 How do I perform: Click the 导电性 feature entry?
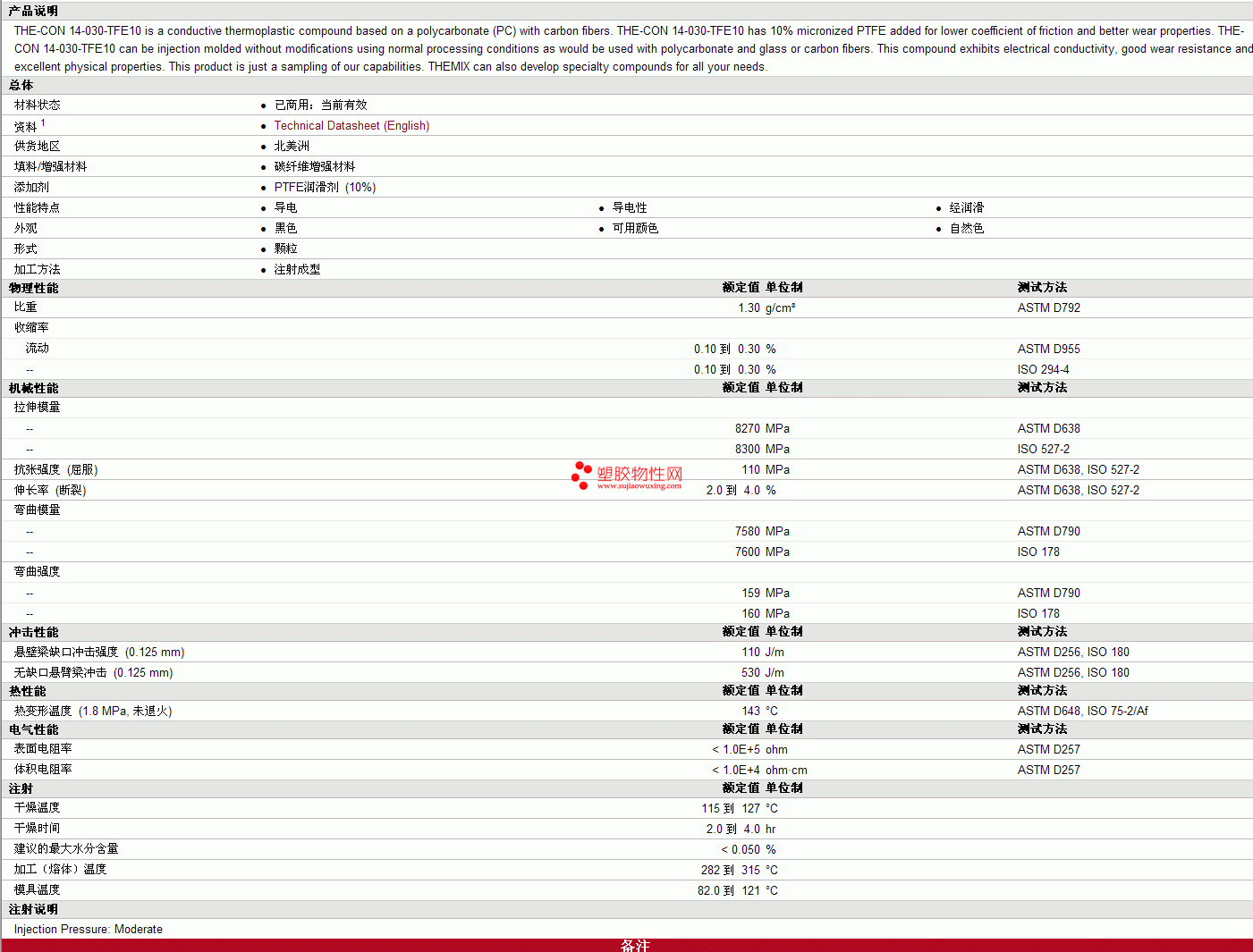tap(630, 208)
